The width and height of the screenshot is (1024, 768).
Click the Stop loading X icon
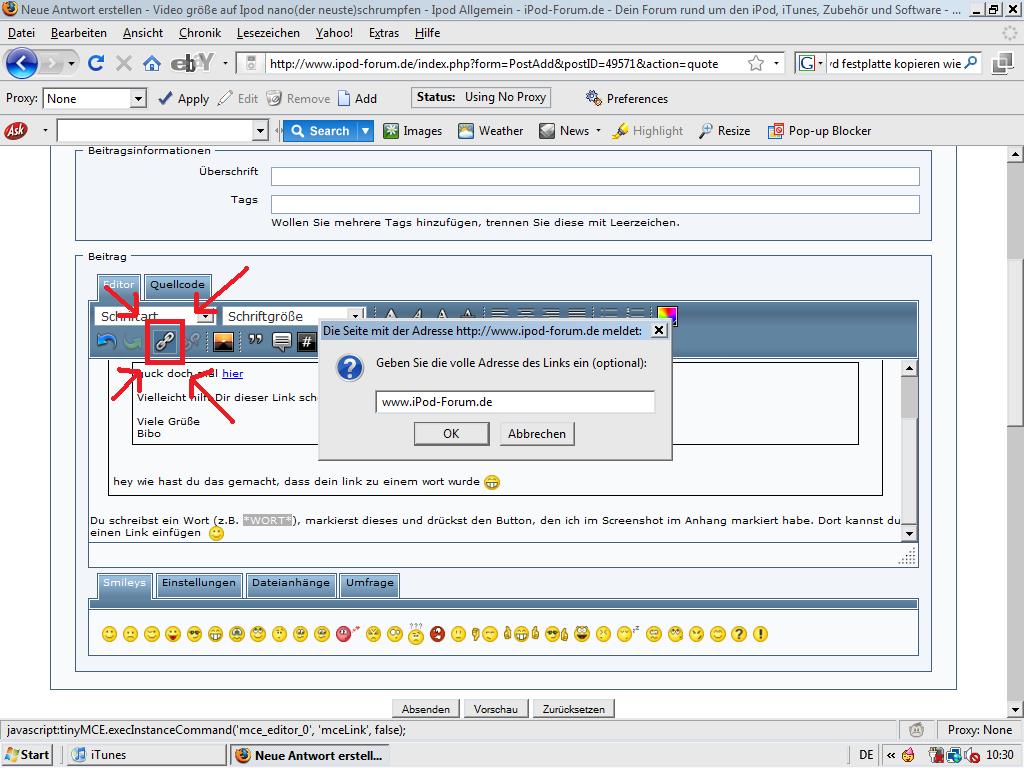pyautogui.click(x=123, y=63)
